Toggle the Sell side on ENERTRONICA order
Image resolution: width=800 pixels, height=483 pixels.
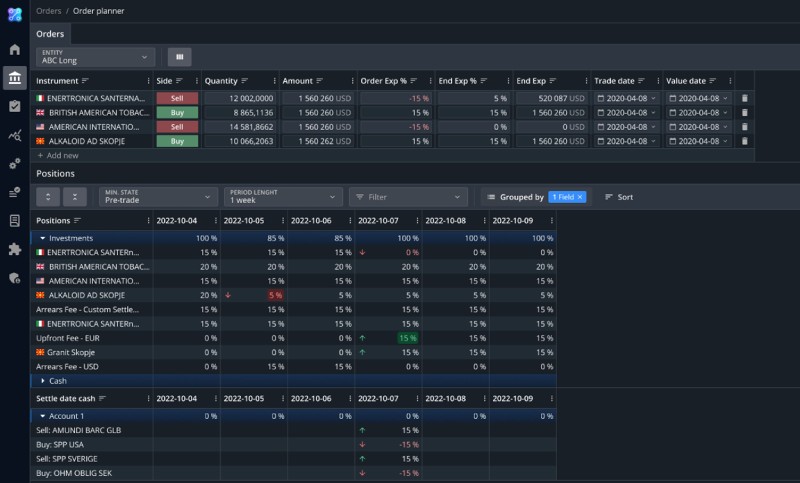[x=177, y=98]
